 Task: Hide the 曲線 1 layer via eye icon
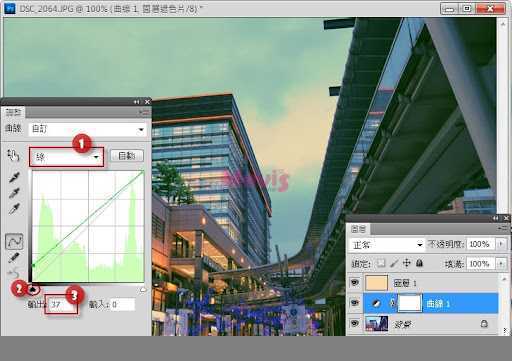pos(355,303)
